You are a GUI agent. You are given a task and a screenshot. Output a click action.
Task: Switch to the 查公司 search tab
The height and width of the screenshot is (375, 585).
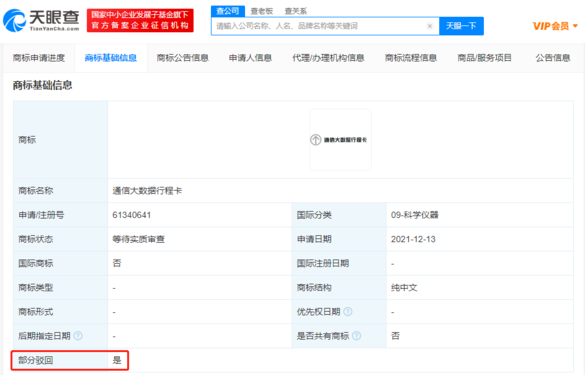pyautogui.click(x=228, y=11)
